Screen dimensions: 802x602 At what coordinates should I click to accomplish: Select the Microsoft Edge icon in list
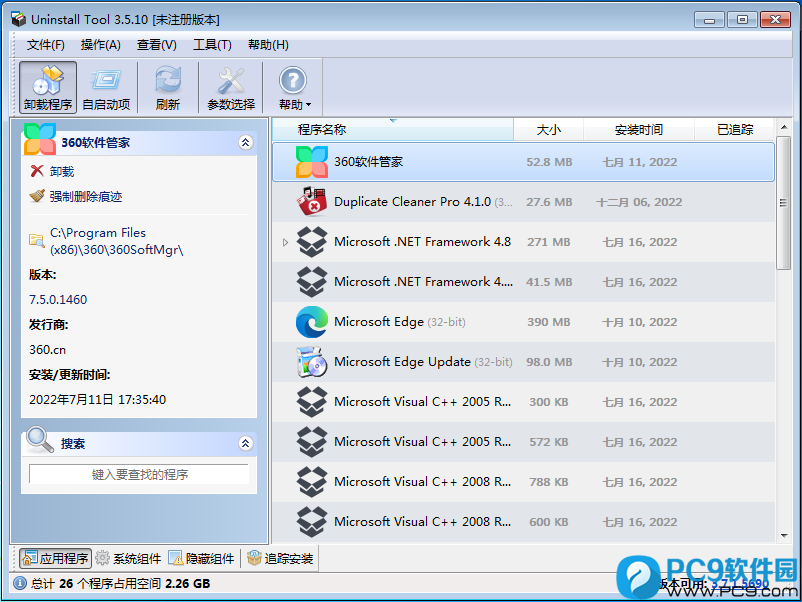tap(311, 322)
